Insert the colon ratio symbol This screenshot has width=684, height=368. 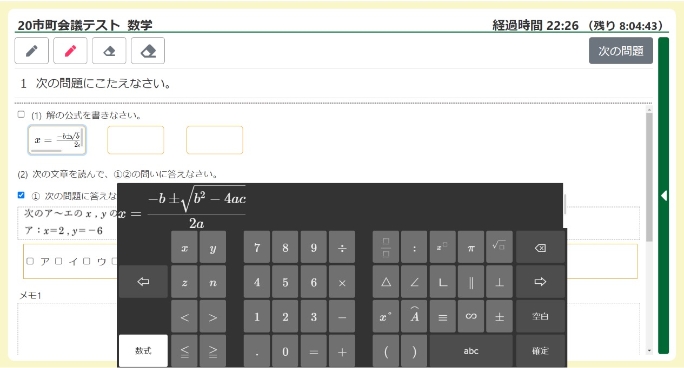(414, 248)
